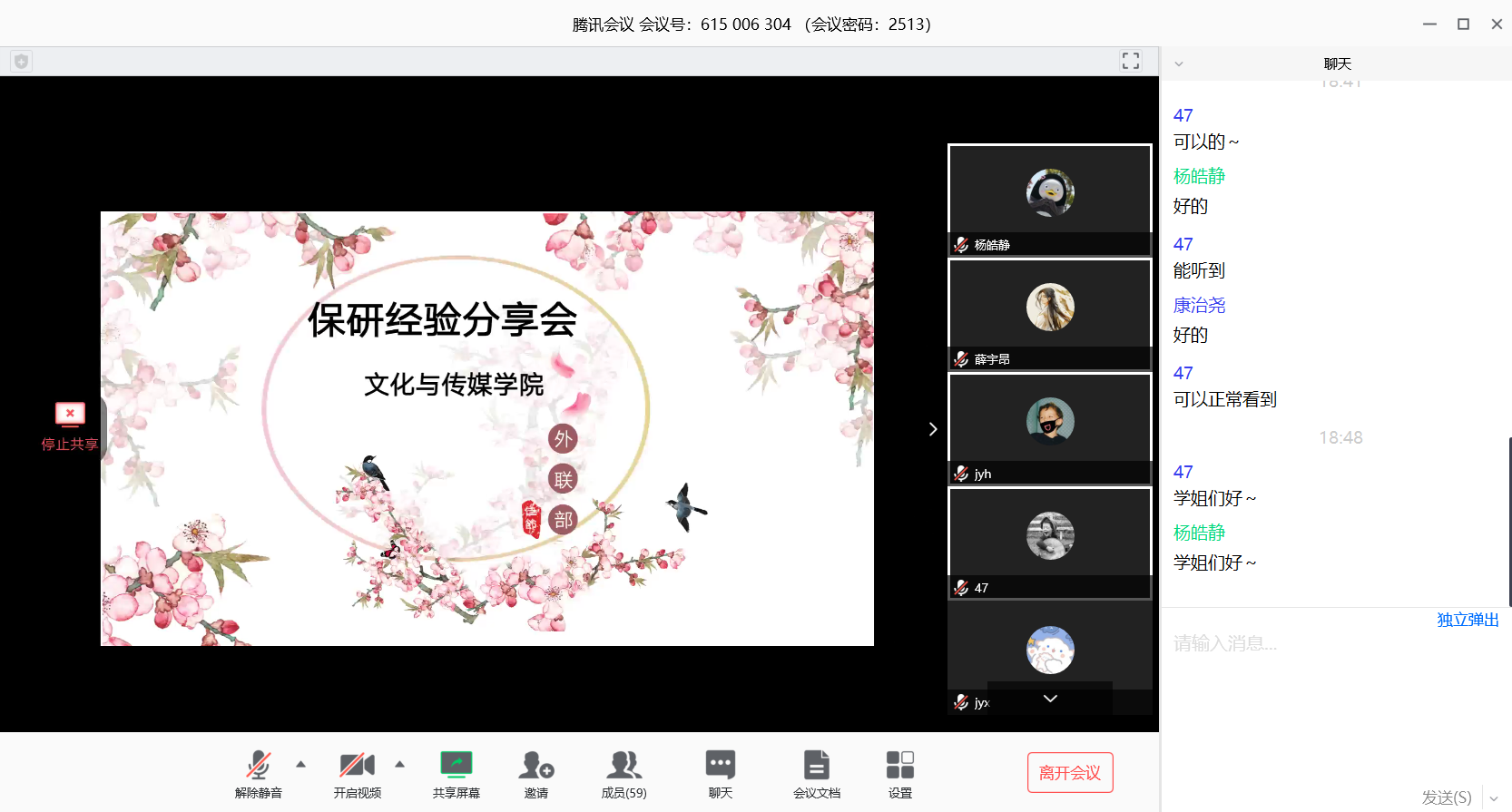1512x812 pixels.
Task: Expand video options arrow
Action: pyautogui.click(x=399, y=764)
